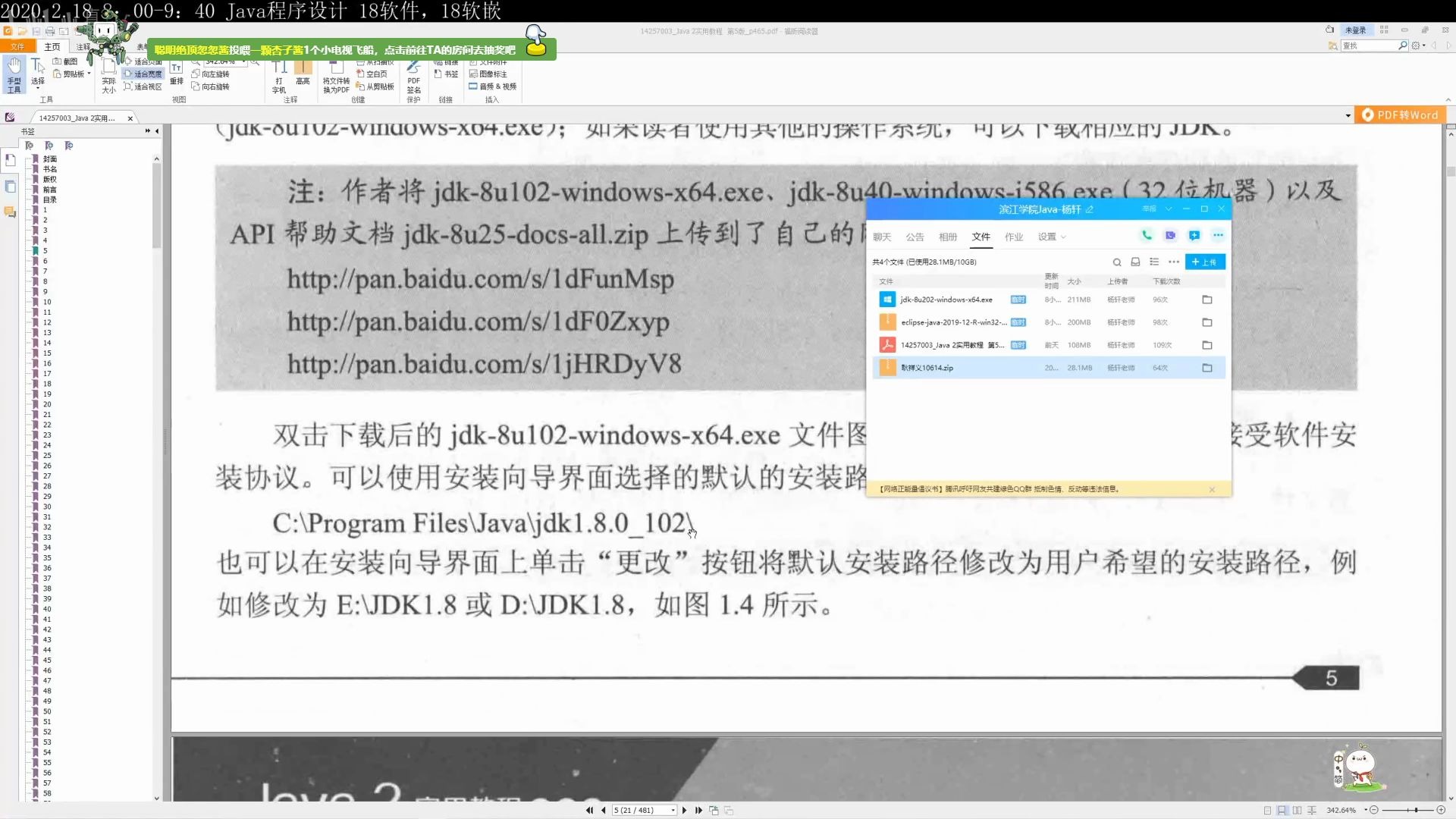Open the page number dropdown

[x=673, y=811]
